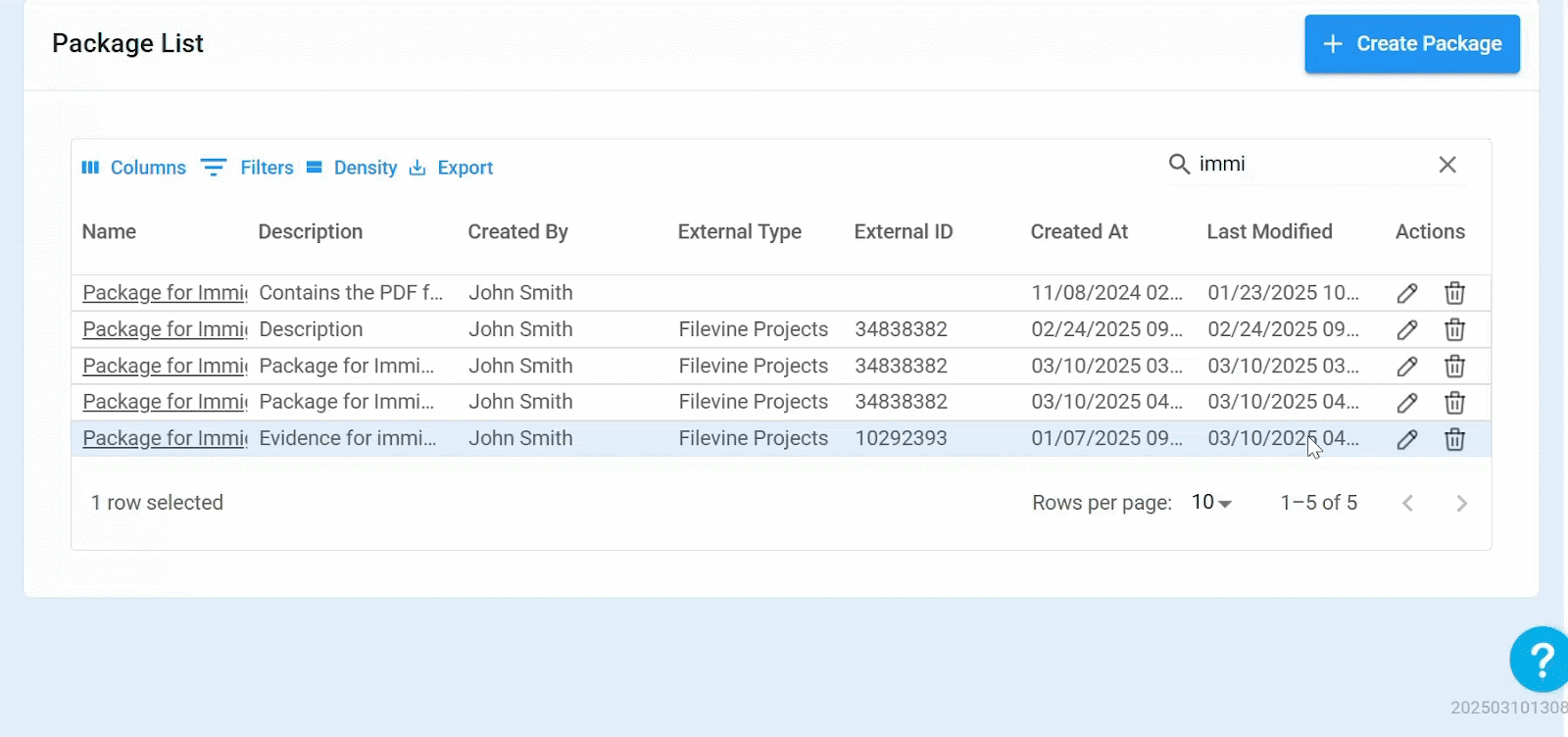Sort by the External Type column header
Screen dimensions: 1568x737
point(740,232)
